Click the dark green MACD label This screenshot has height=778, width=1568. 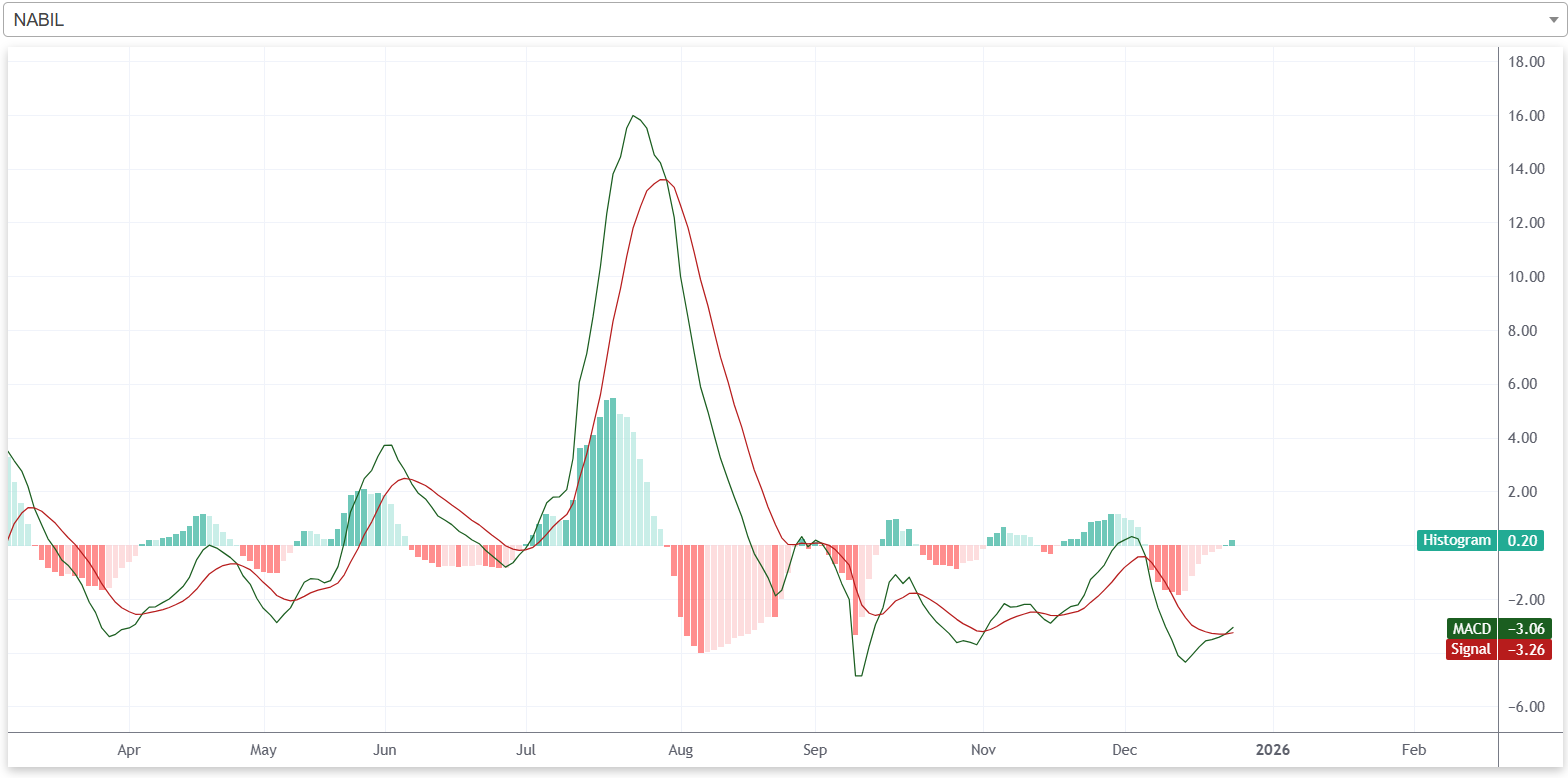[1471, 629]
